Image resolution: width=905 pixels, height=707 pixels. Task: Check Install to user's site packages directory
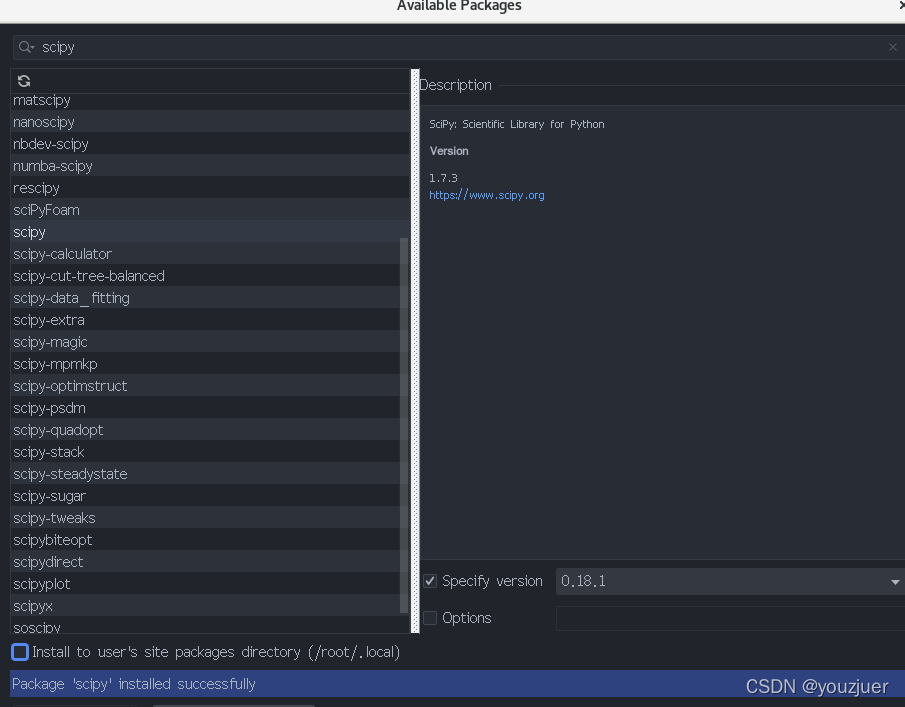(x=18, y=652)
